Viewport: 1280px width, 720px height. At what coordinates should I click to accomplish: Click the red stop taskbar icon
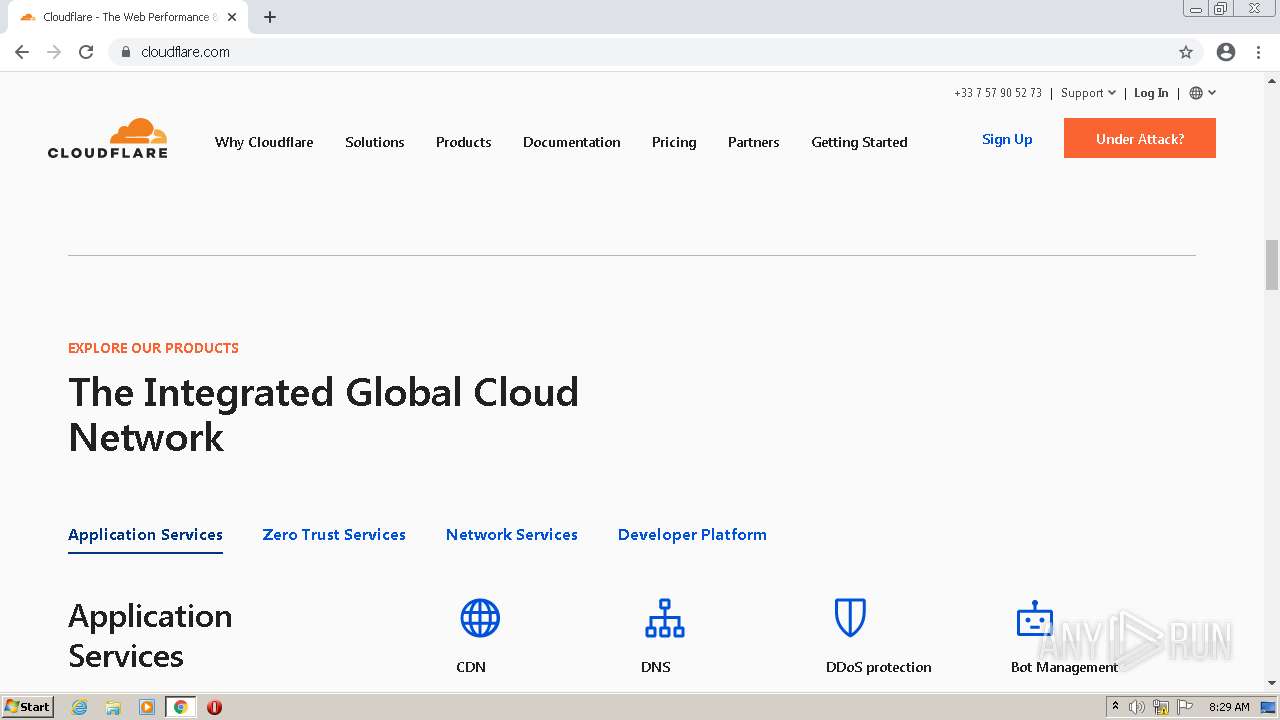click(214, 707)
